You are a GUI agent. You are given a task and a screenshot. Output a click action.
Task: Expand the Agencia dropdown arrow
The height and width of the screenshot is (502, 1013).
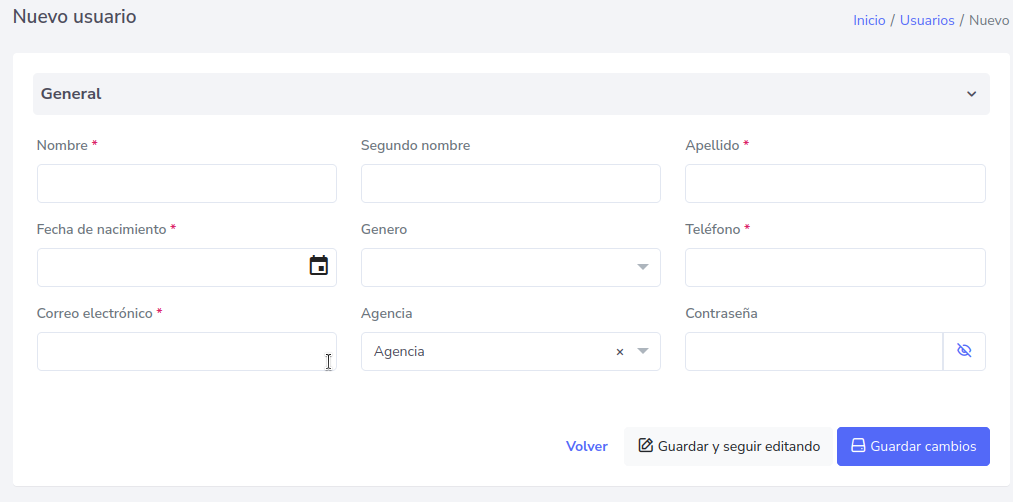643,351
